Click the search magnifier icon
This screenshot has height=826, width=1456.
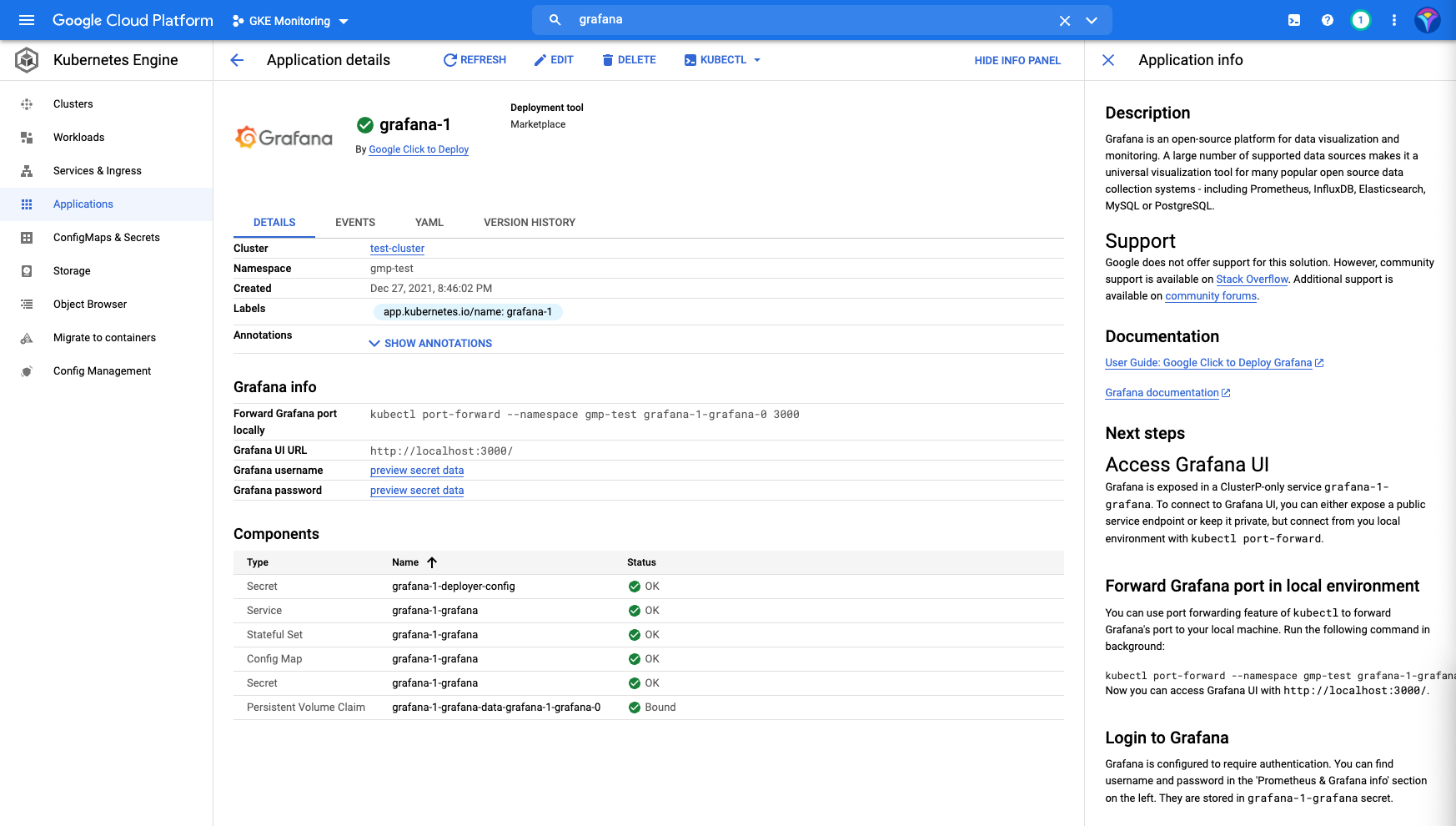point(555,20)
